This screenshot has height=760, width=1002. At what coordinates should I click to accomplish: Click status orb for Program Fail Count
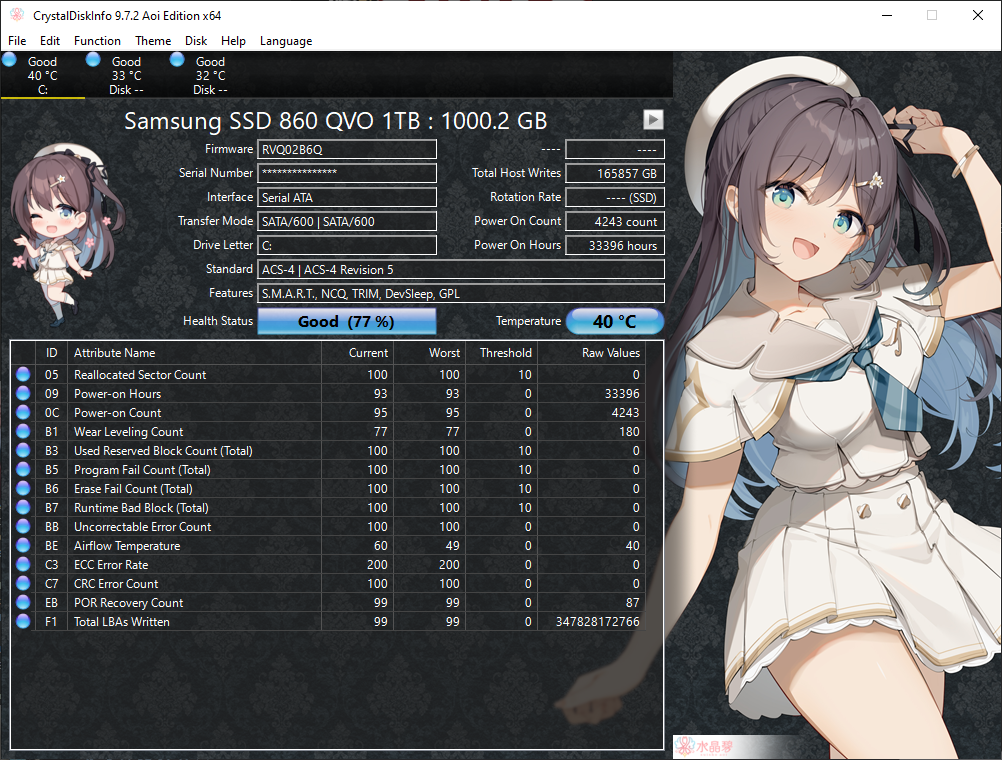pos(23,469)
